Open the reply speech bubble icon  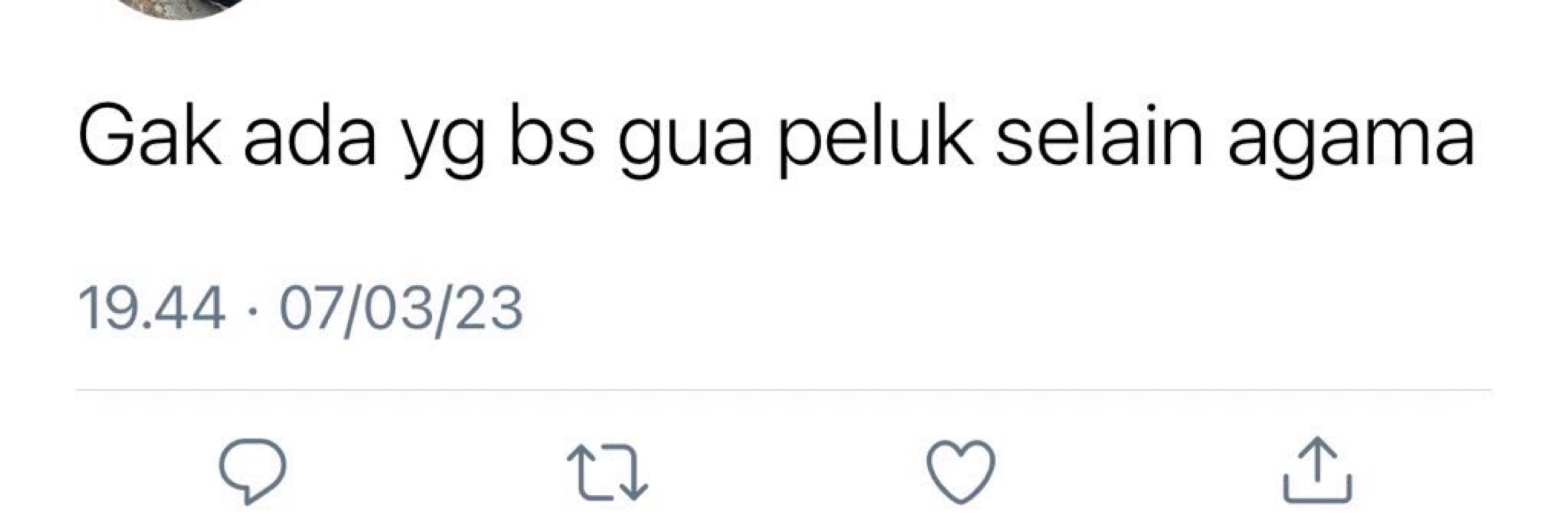click(252, 470)
